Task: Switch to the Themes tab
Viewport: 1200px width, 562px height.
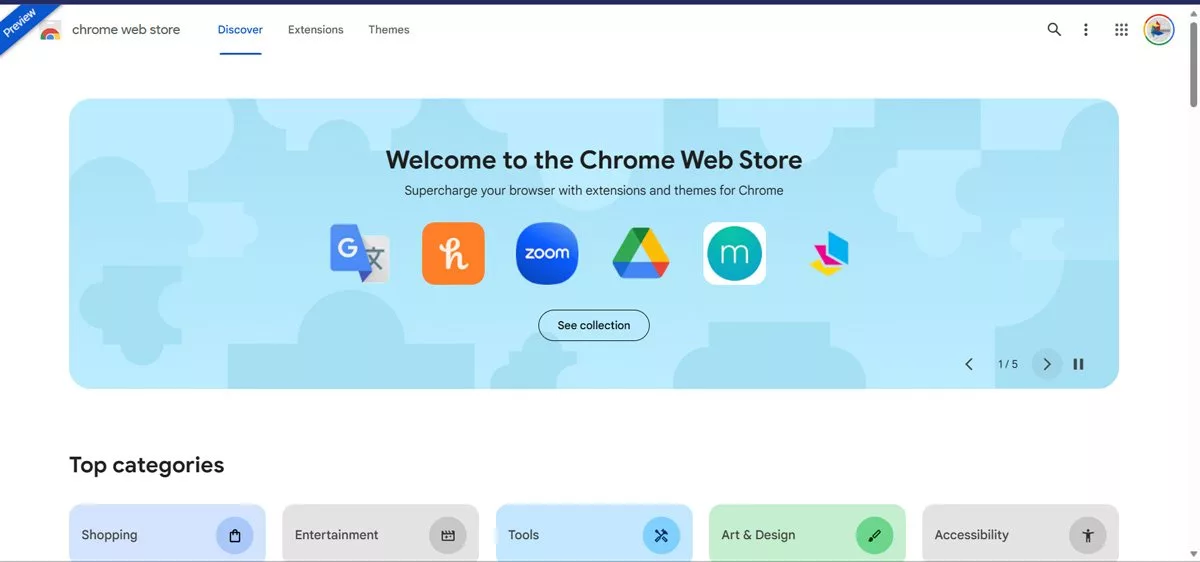Action: [389, 30]
